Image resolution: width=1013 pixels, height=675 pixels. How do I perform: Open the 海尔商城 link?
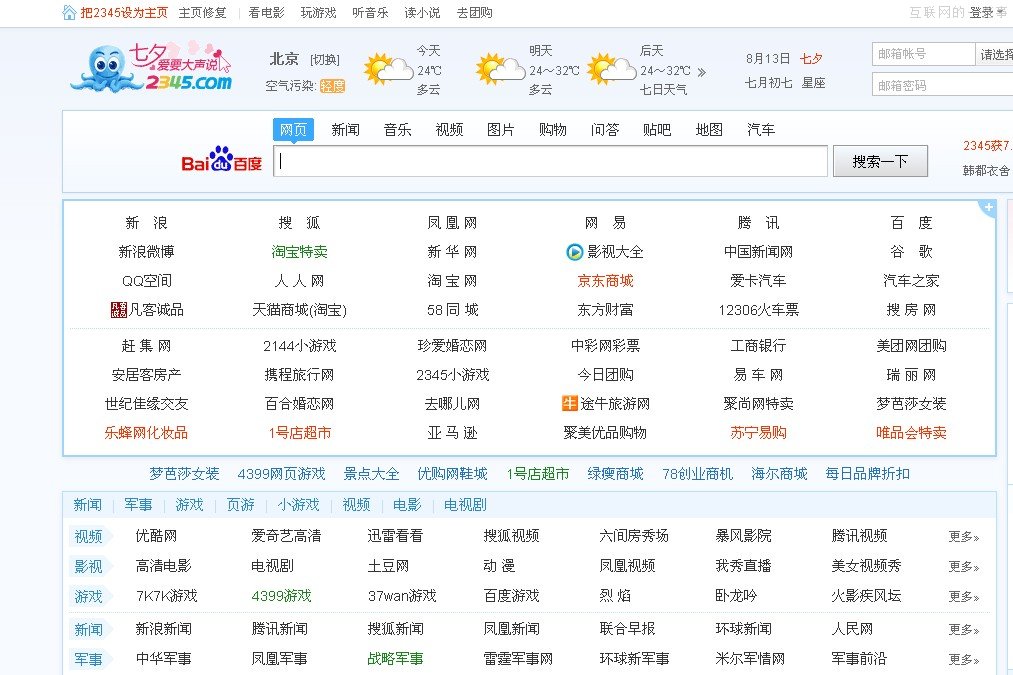pos(779,474)
